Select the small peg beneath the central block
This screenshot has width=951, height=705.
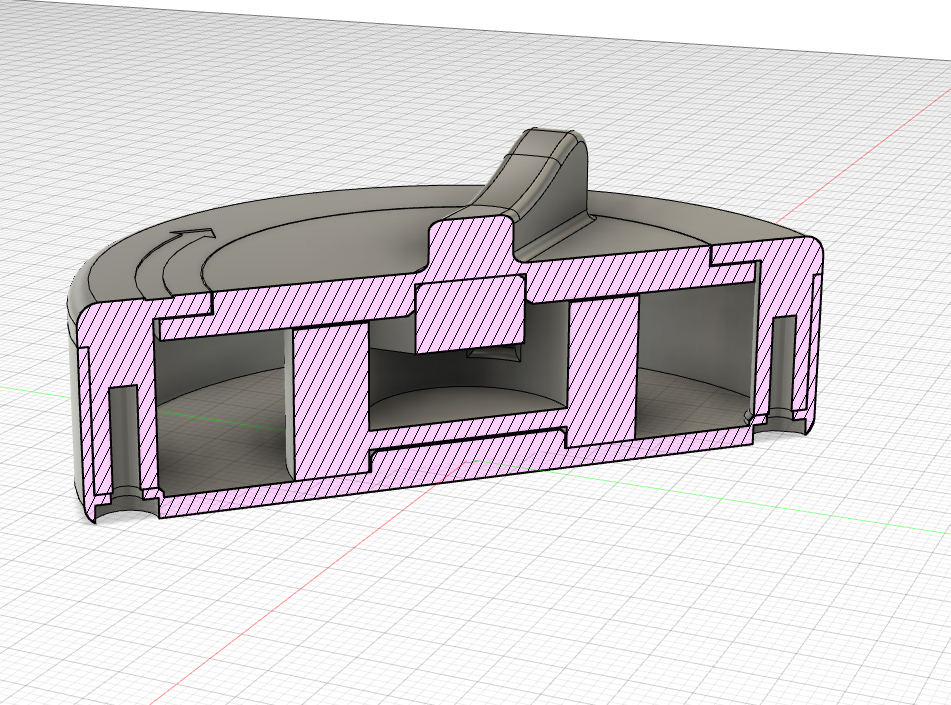490,353
